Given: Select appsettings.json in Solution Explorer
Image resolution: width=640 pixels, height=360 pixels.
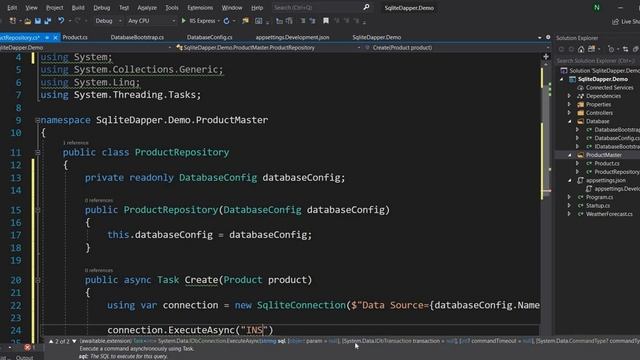Looking at the screenshot, I should coord(606,180).
